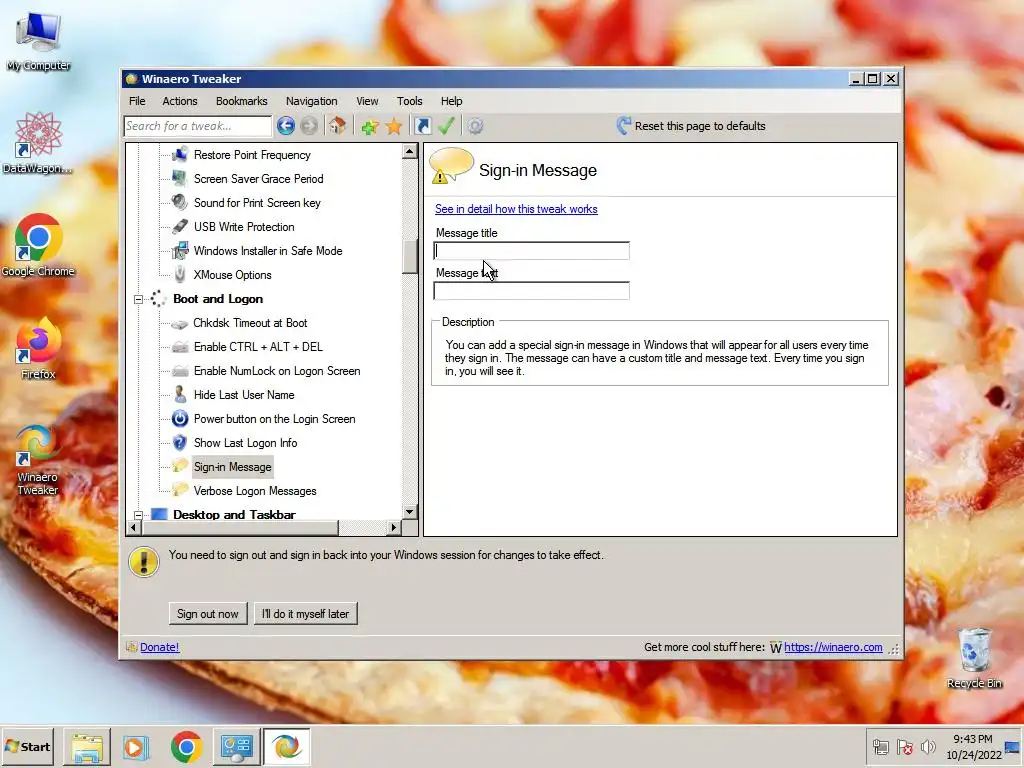This screenshot has height=768, width=1024.
Task: Open settings gear icon in toolbar
Action: coord(475,125)
